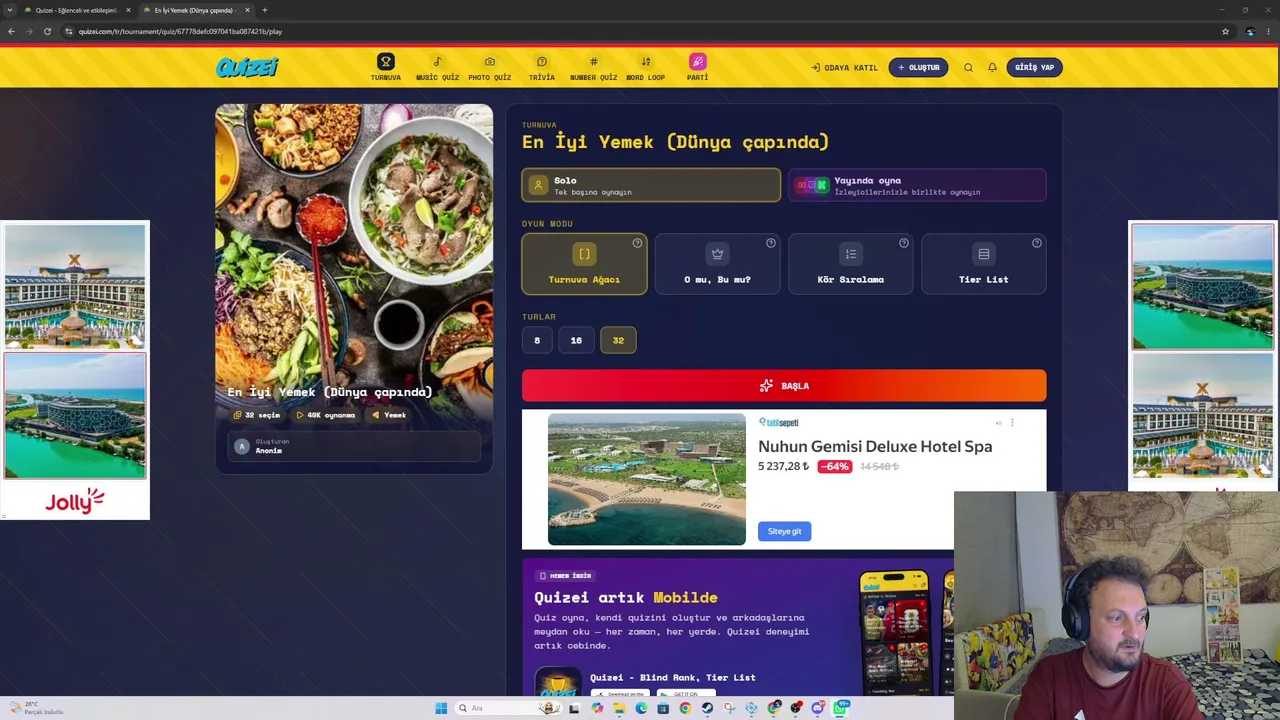
Task: Open the Chrome profile avatar
Action: [1250, 31]
